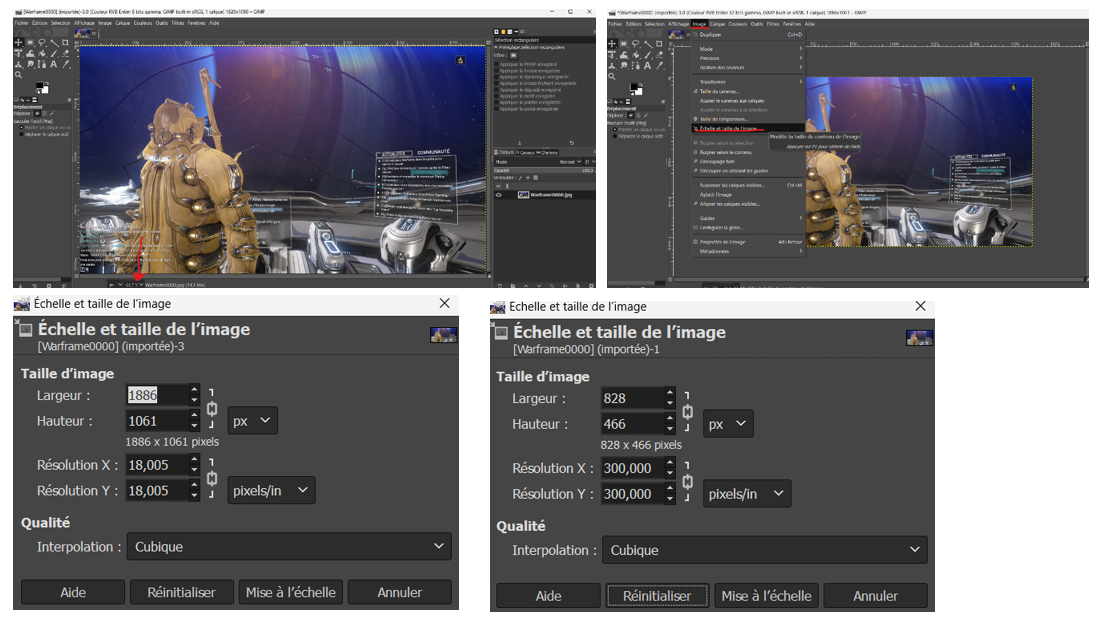Toggle Warframe0000.jpg layer eye visibility
The image size is (1100, 617).
point(498,195)
